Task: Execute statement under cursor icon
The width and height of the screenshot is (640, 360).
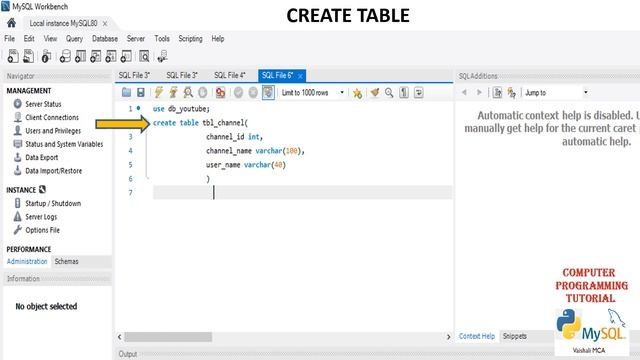Action: tap(173, 93)
